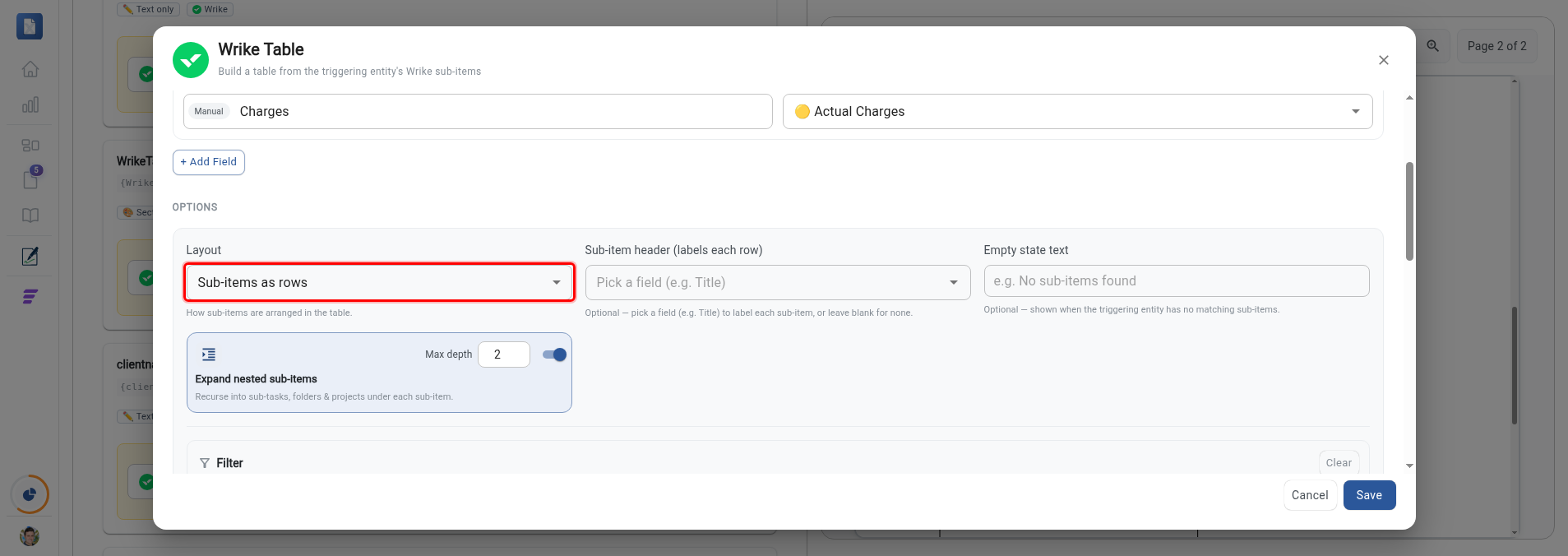Open the Layout dropdown
1568x556 pixels.
coord(379,282)
